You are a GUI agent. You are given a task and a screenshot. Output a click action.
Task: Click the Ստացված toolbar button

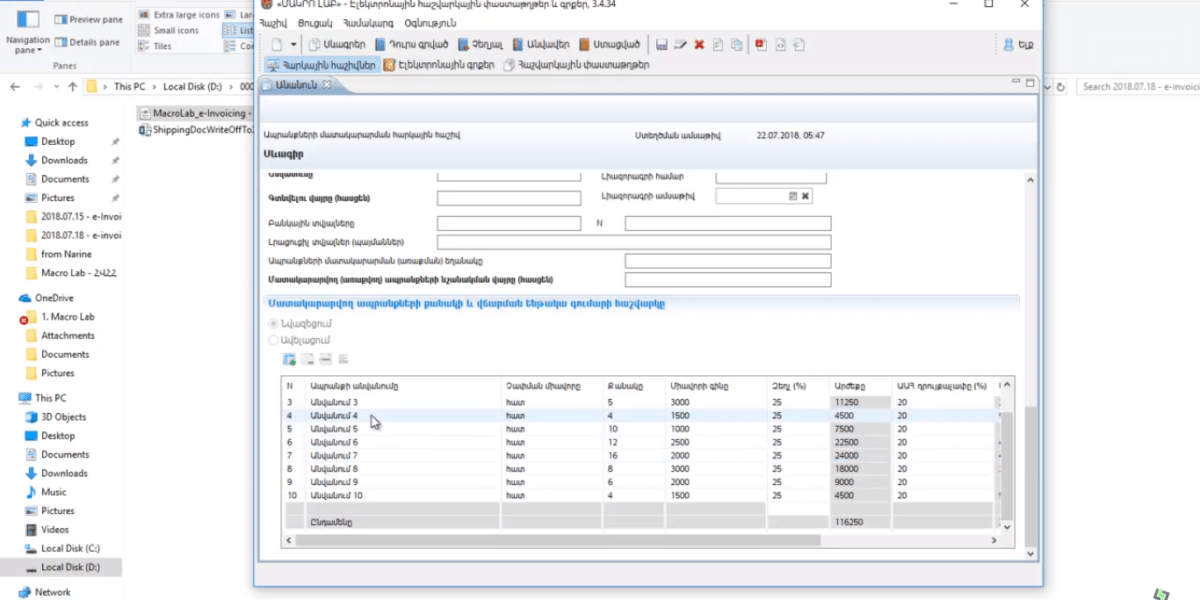point(609,44)
